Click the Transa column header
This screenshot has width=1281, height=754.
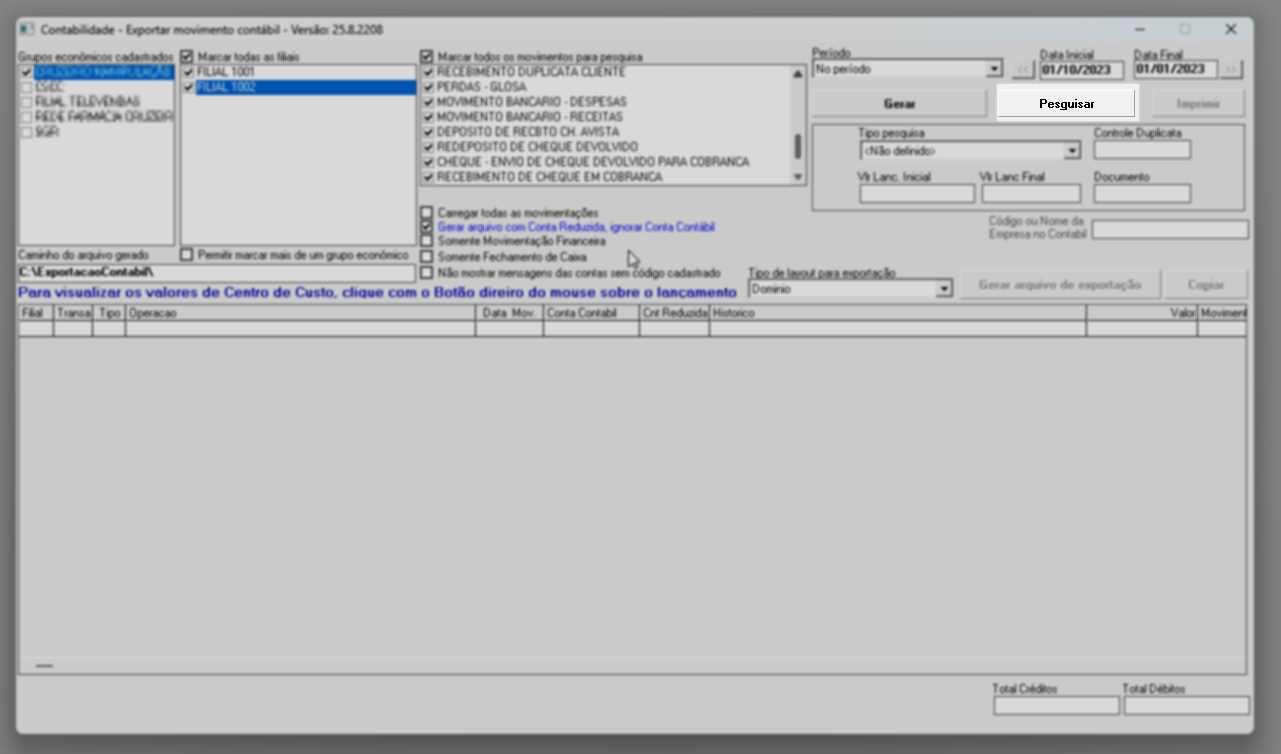[x=73, y=313]
